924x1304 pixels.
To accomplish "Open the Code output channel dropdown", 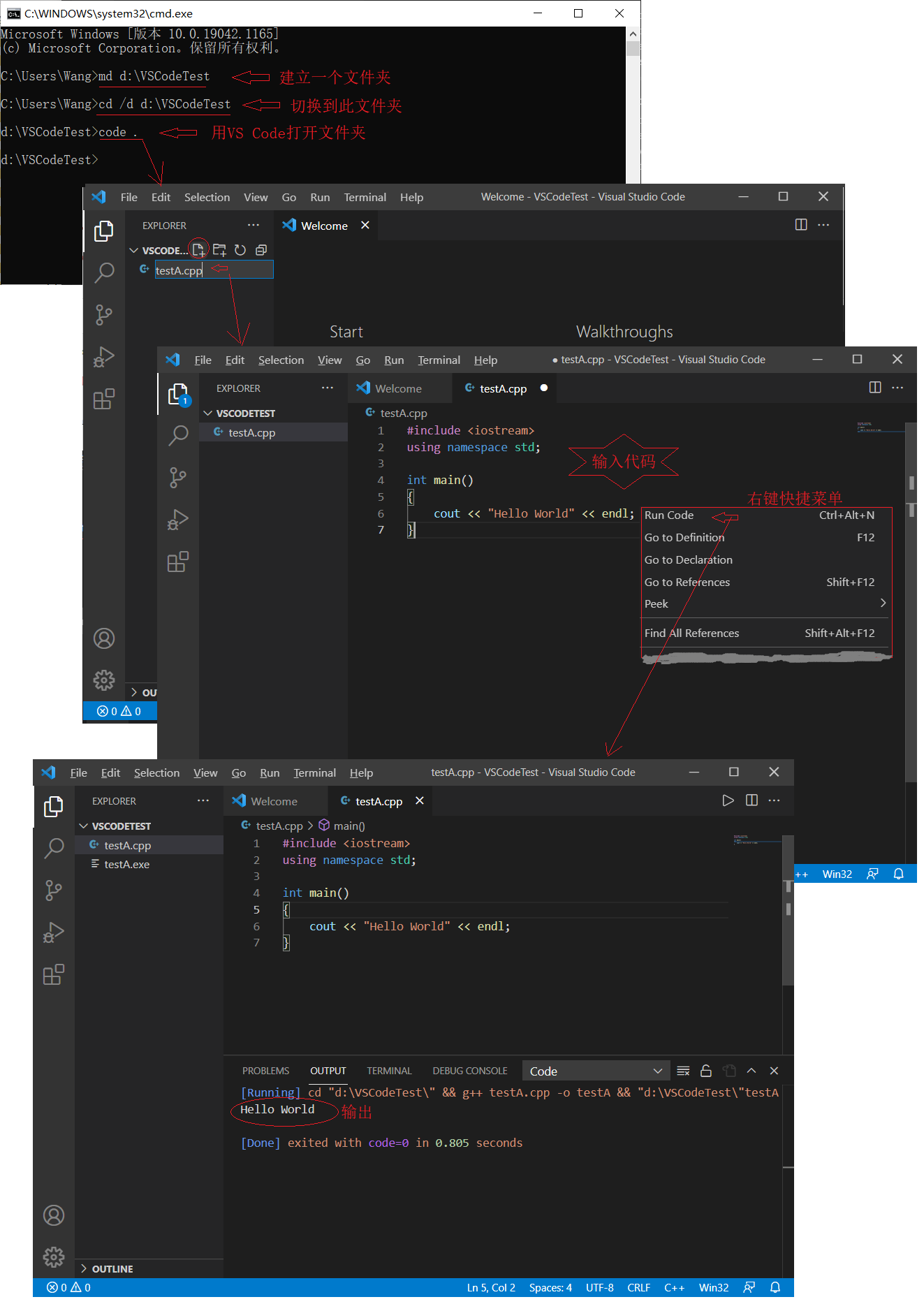I will click(596, 1071).
